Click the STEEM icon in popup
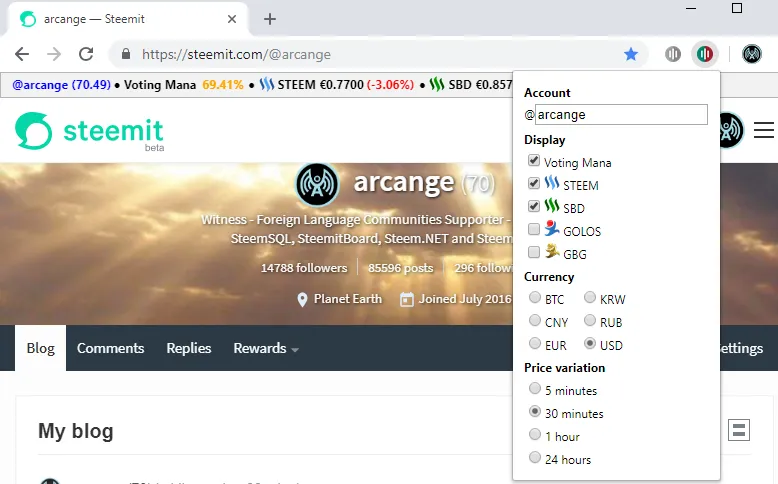778x484 pixels. click(552, 183)
